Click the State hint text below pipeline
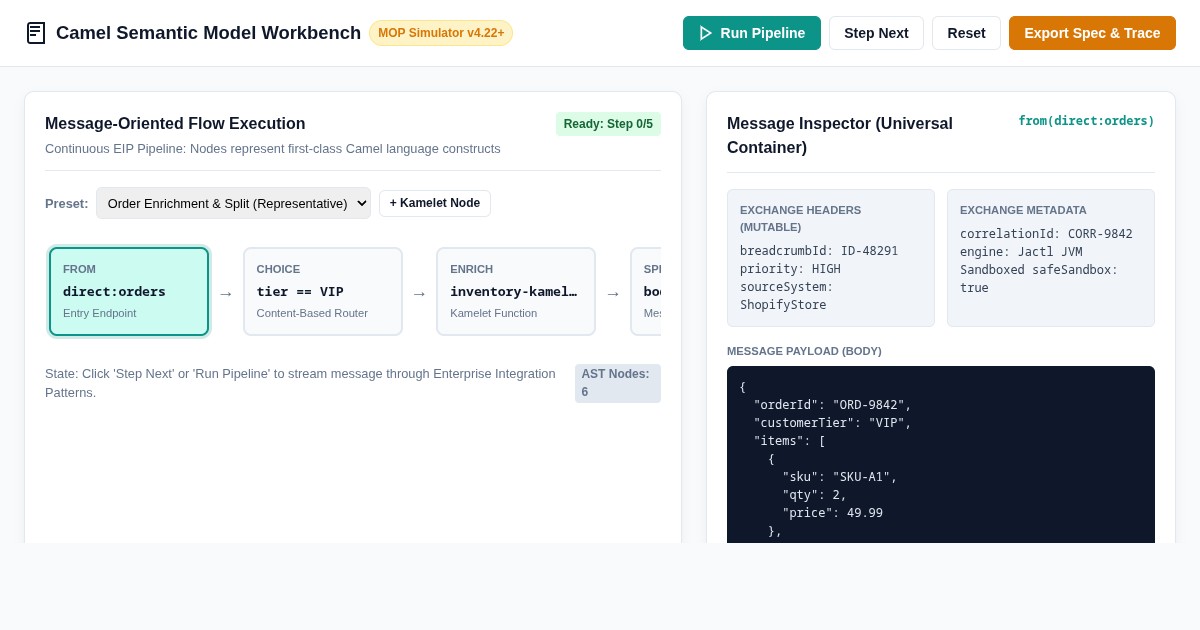 (x=300, y=383)
